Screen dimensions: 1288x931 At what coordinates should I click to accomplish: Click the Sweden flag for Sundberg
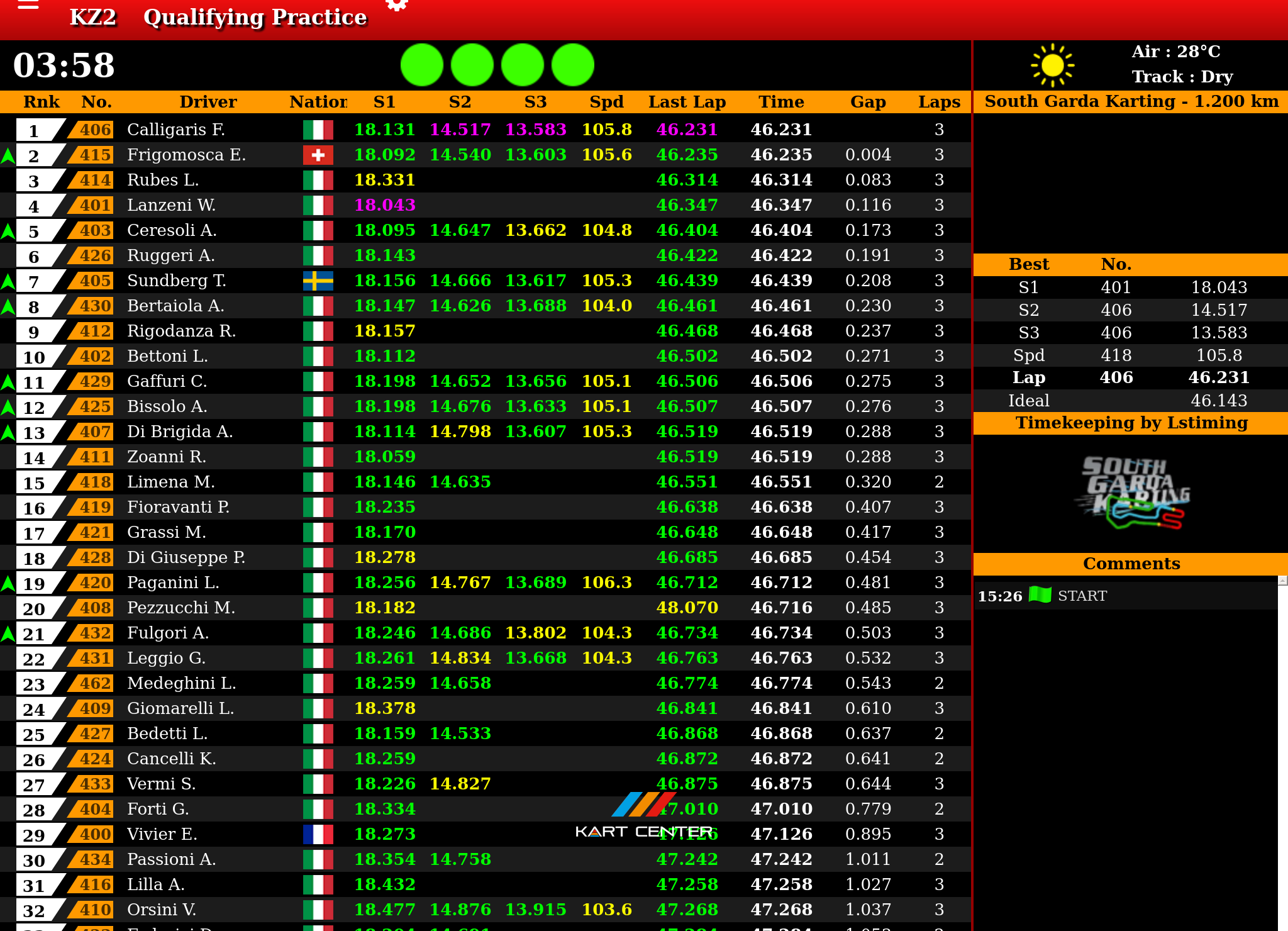pyautogui.click(x=318, y=281)
